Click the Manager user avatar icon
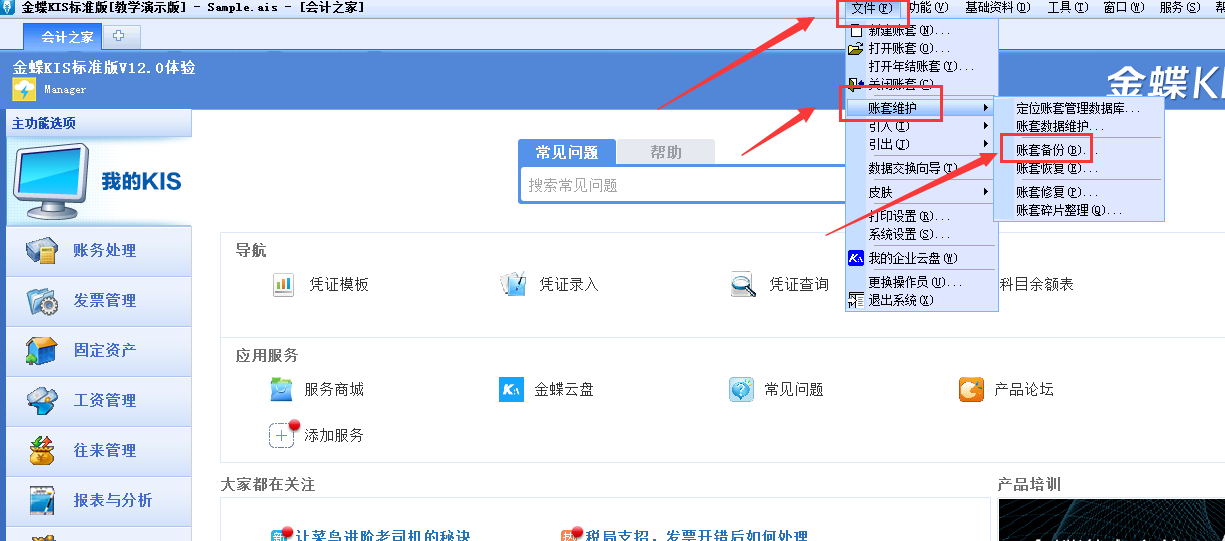This screenshot has height=541, width=1225. coord(24,90)
